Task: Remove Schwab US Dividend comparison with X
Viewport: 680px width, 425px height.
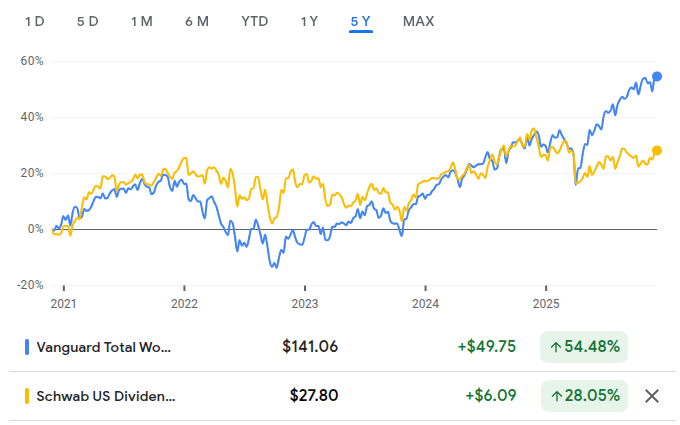Action: 652,396
